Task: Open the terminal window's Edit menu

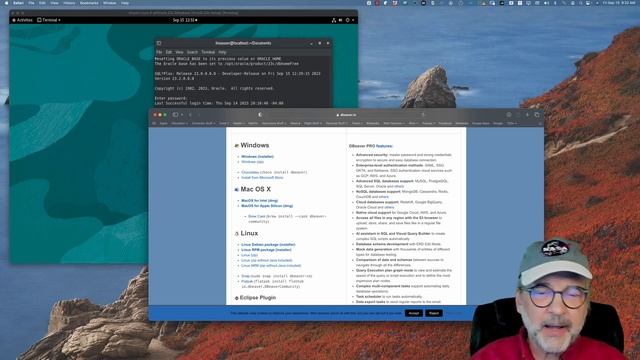Action: click(169, 52)
